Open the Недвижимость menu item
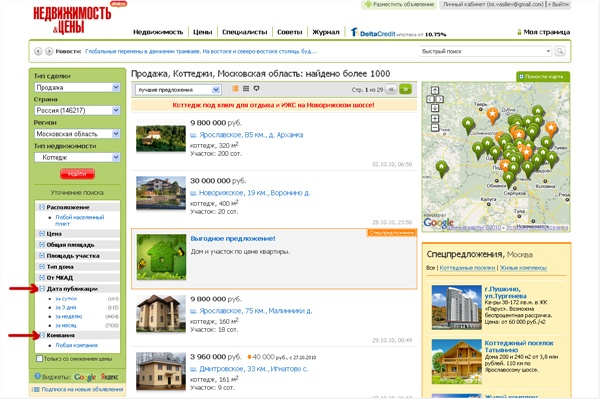This screenshot has width=600, height=399. pyautogui.click(x=158, y=32)
